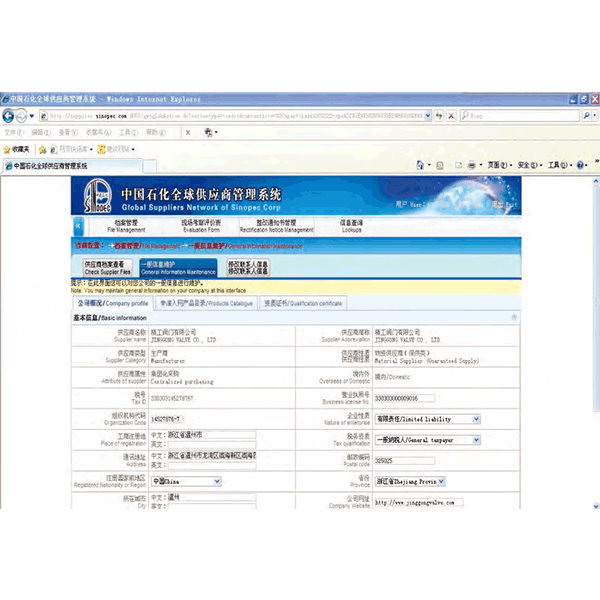Open the Registered Nationality 中国China dropdown
The height and width of the screenshot is (600, 600).
(x=186, y=481)
